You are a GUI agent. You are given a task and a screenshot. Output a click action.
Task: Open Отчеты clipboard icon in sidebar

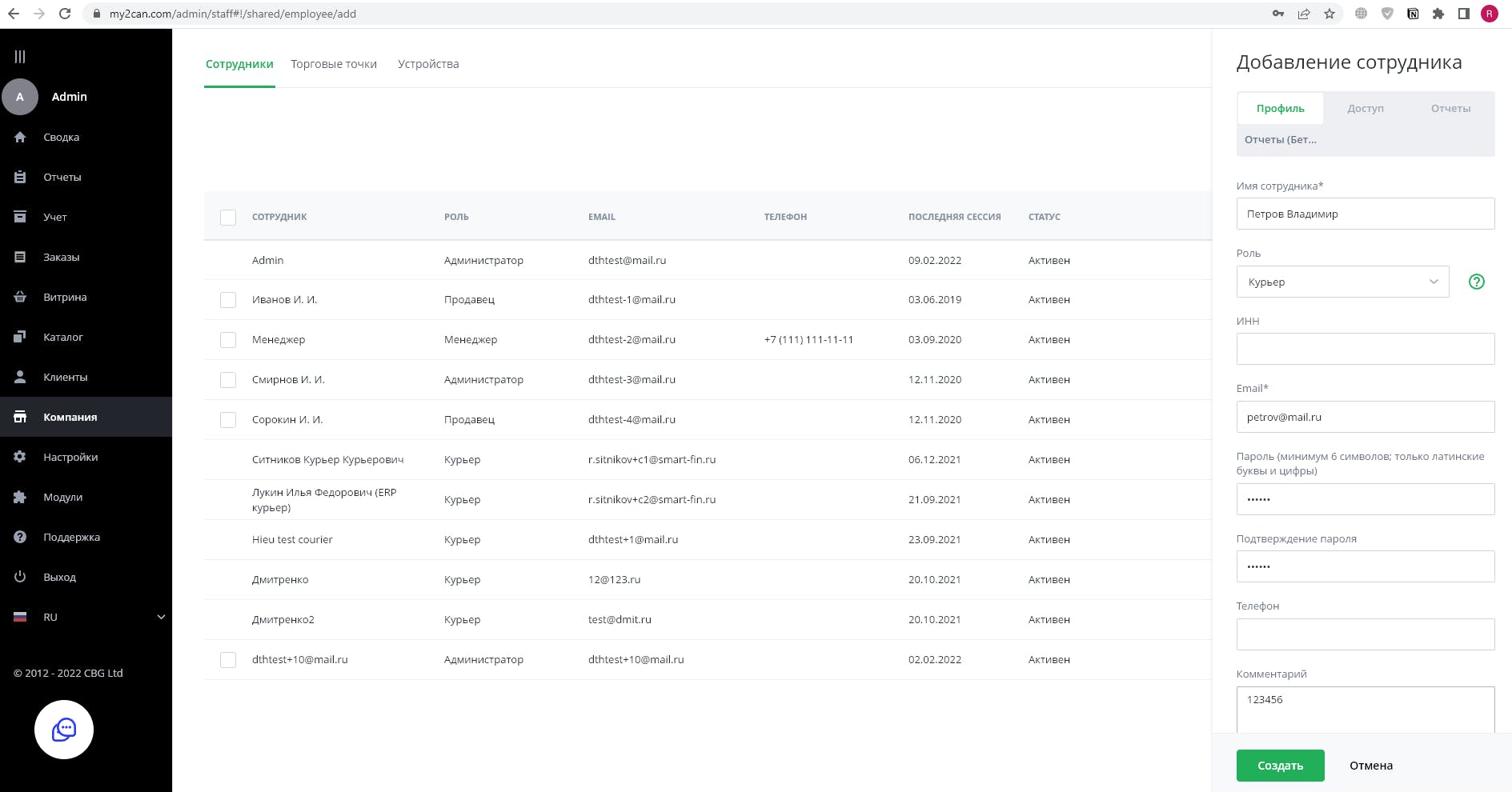pos(20,178)
